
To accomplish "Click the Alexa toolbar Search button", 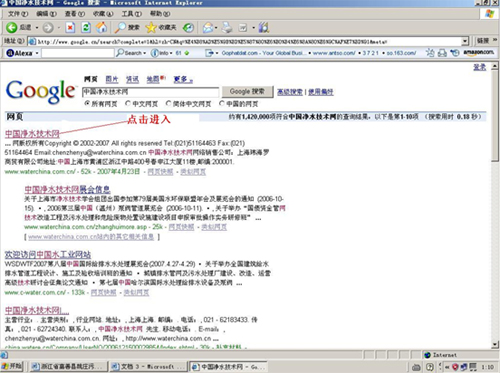I will click(129, 53).
